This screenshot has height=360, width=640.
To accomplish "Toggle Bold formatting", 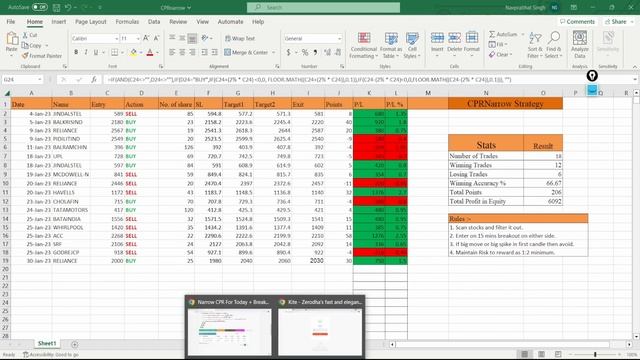I will [x=76, y=52].
